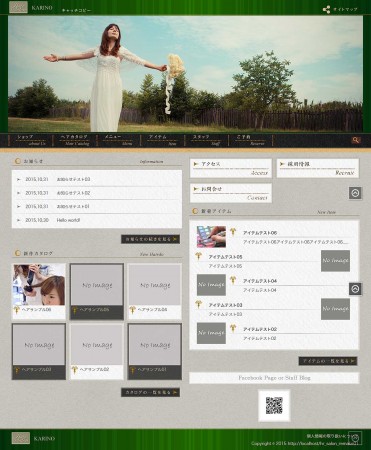371x450 pixels.
Task: Click the KARINO site title text in header
Action: (42, 8)
